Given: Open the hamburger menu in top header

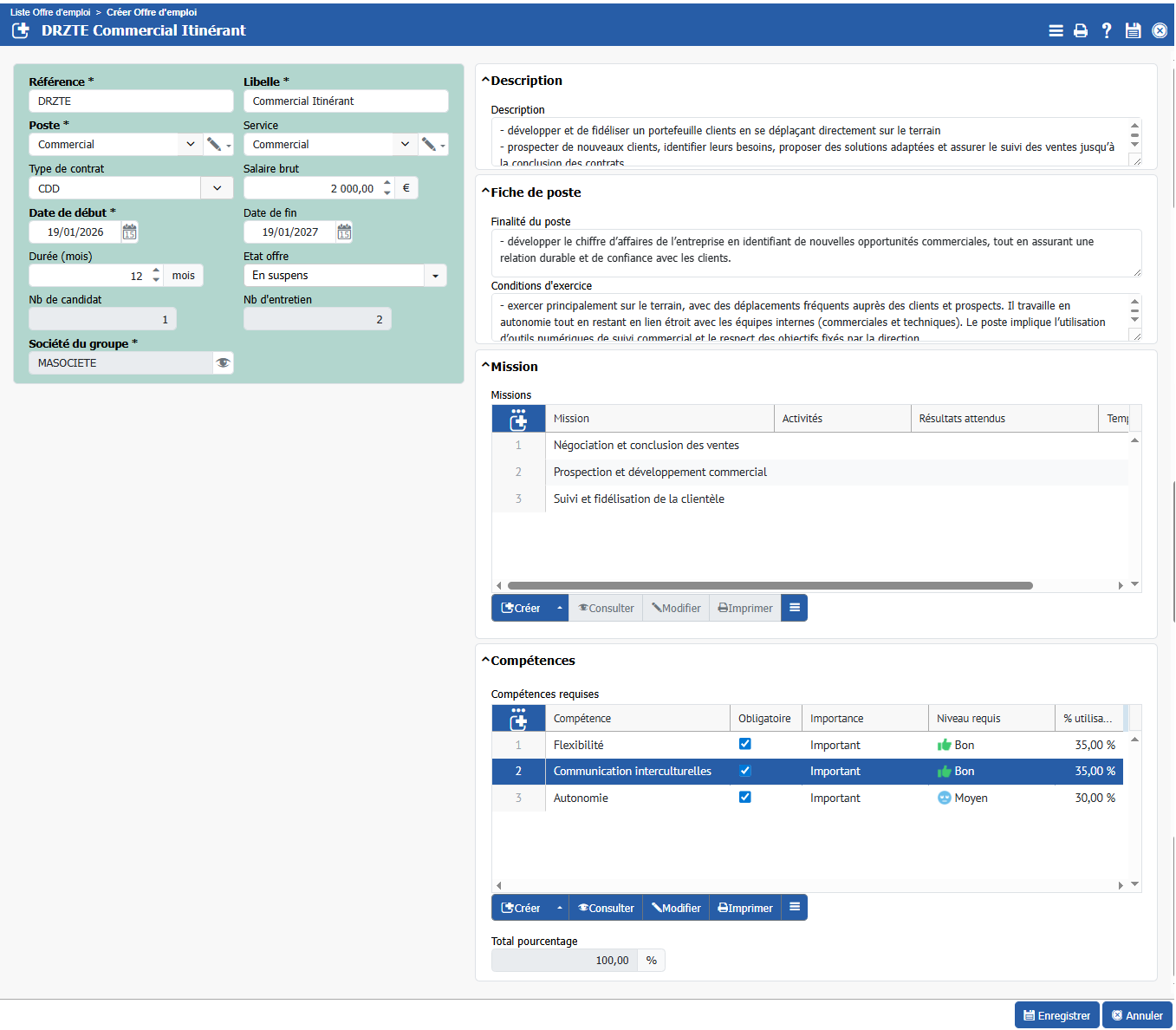Looking at the screenshot, I should coord(1056,30).
